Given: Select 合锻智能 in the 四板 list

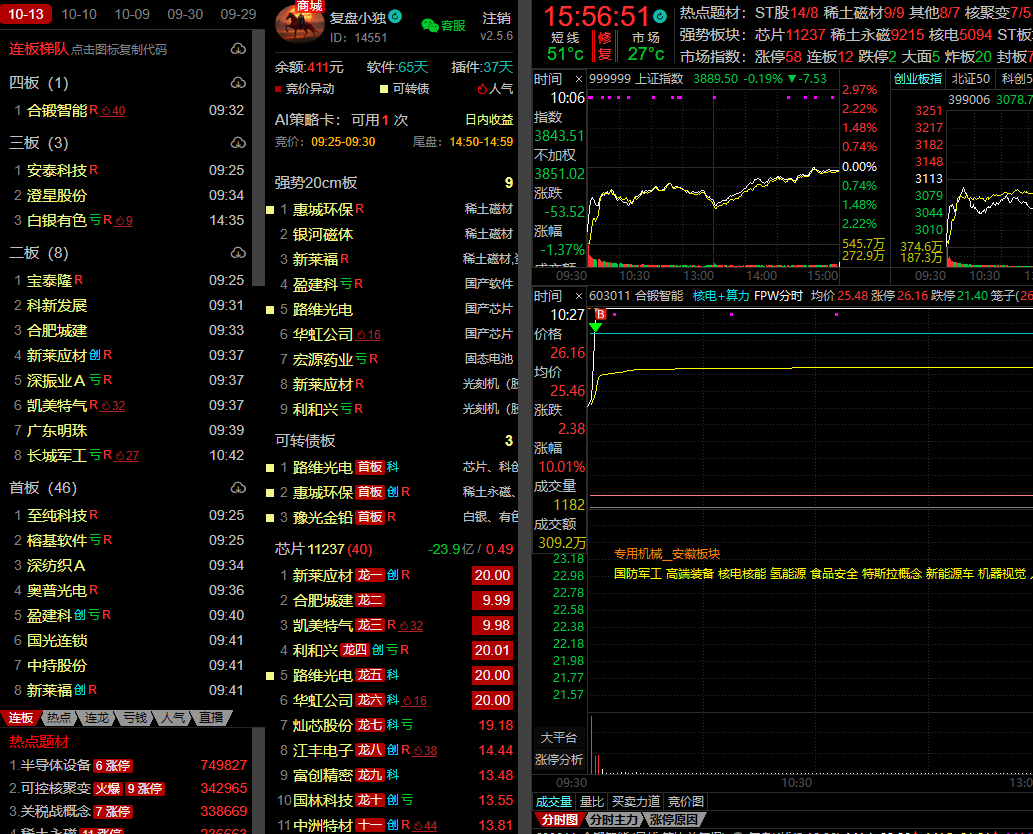Looking at the screenshot, I should (57, 110).
